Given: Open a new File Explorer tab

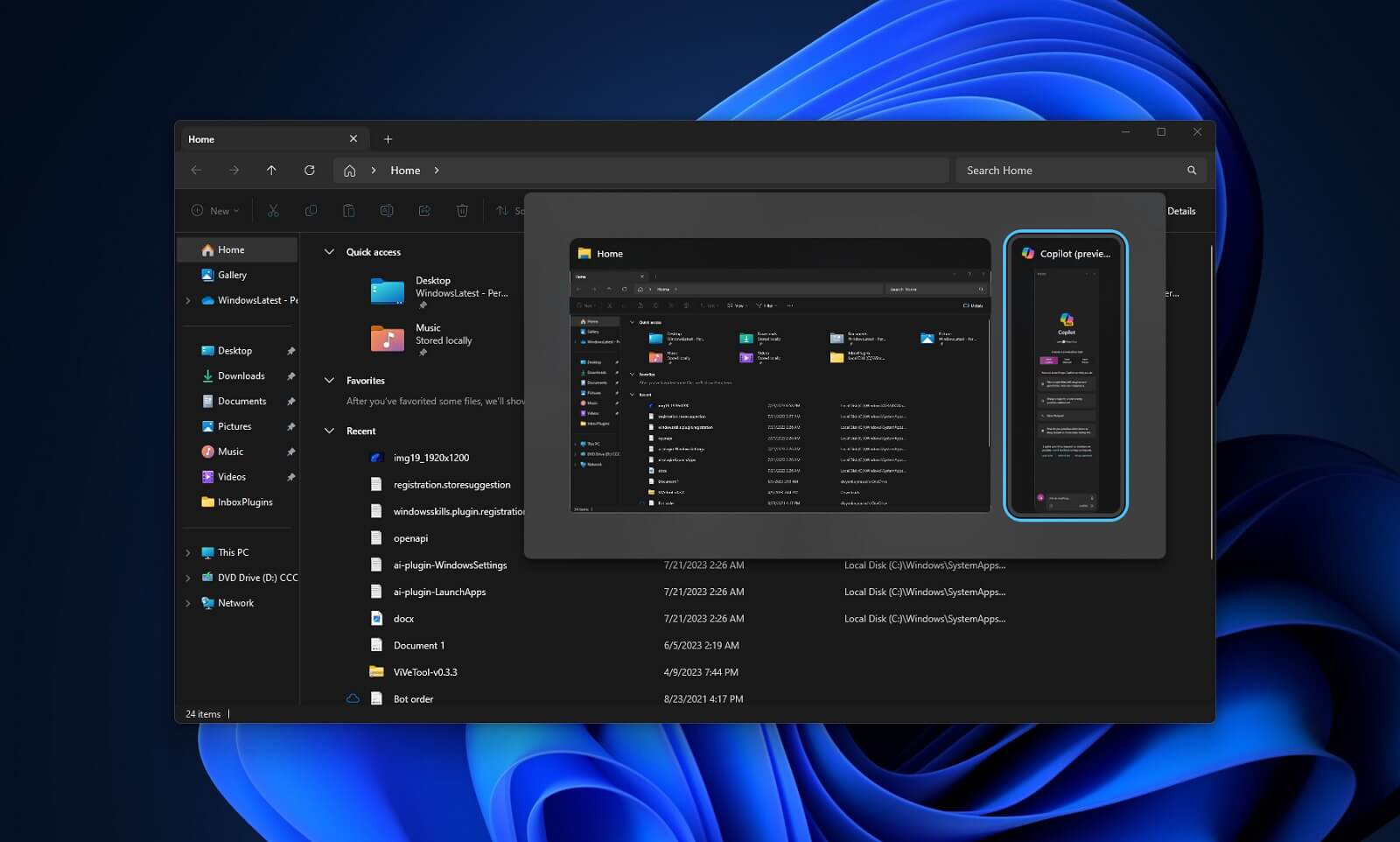Looking at the screenshot, I should pyautogui.click(x=388, y=138).
